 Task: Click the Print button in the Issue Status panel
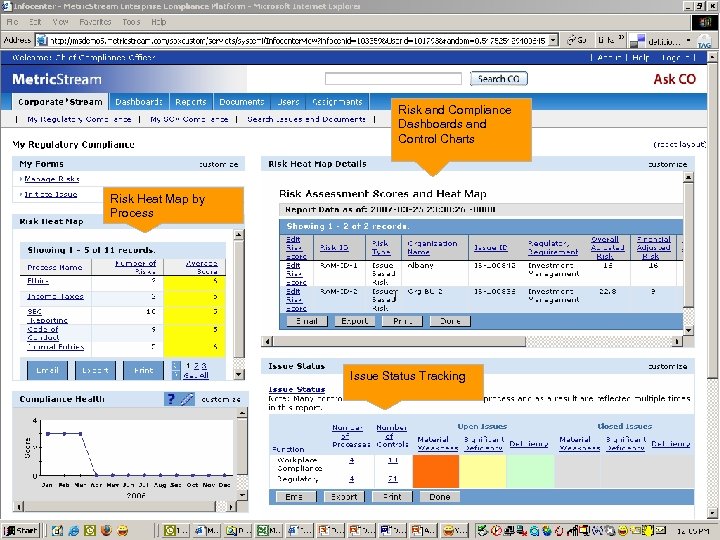coord(392,497)
